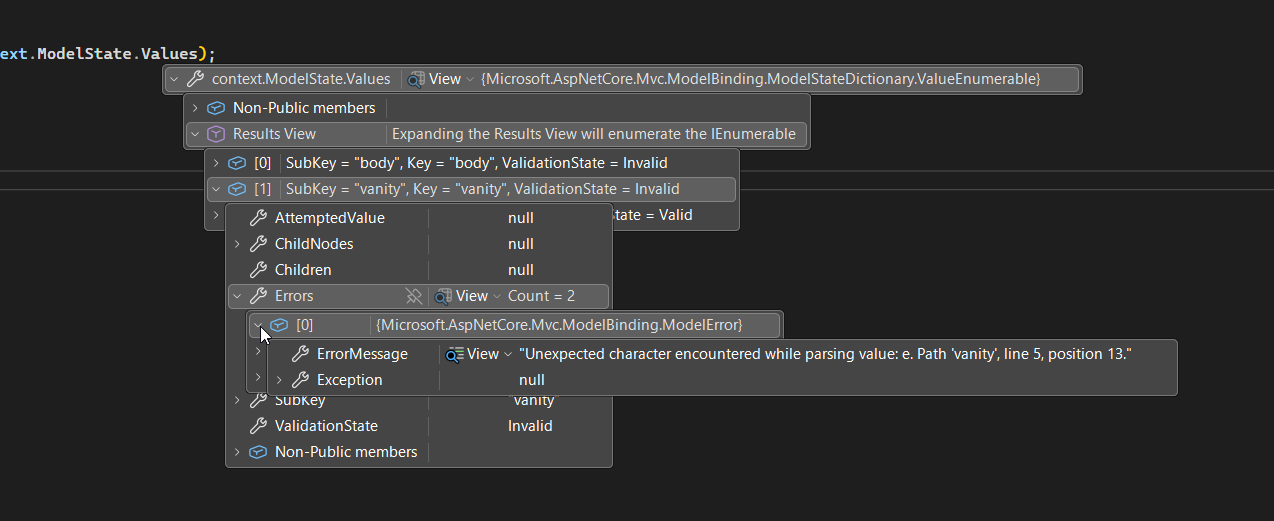Viewport: 1274px width, 521px height.
Task: Select the bottom Non-Public members row
Action: click(345, 452)
